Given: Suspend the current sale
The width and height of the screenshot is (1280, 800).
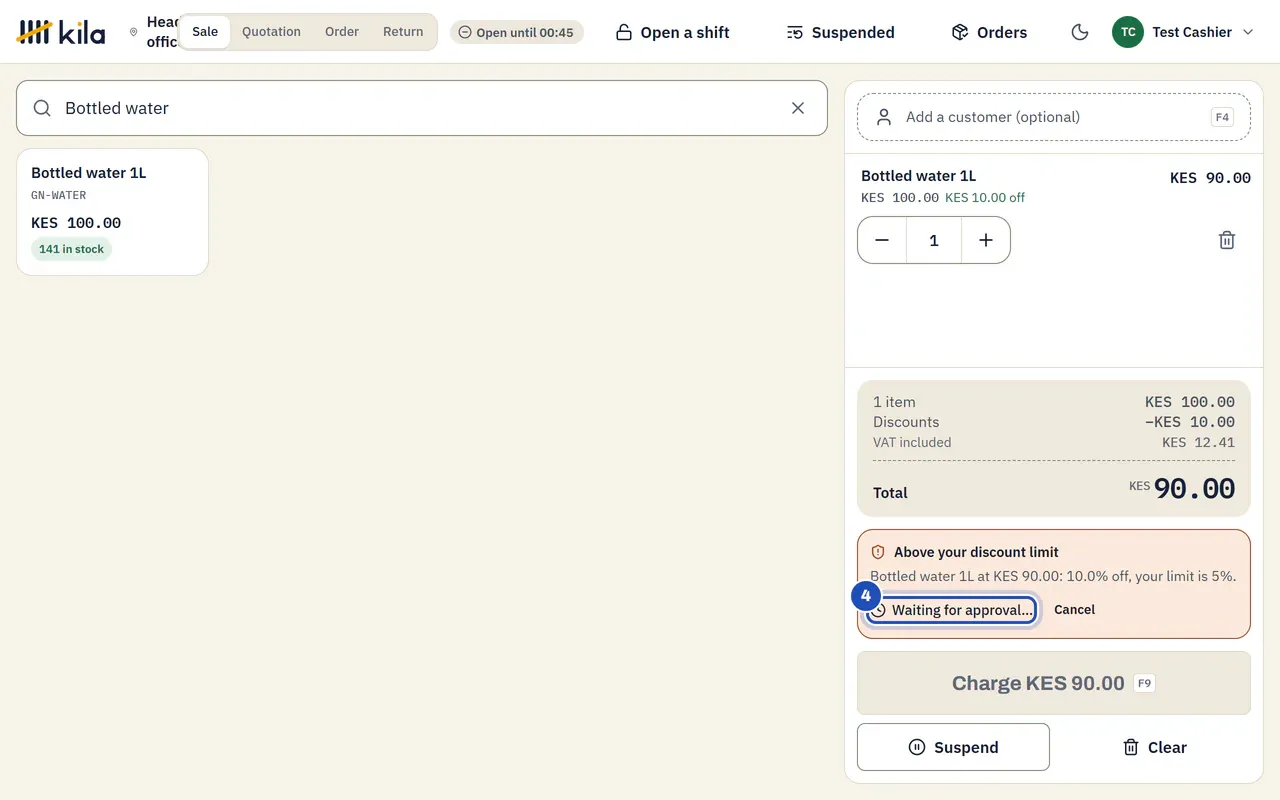Looking at the screenshot, I should 953,747.
